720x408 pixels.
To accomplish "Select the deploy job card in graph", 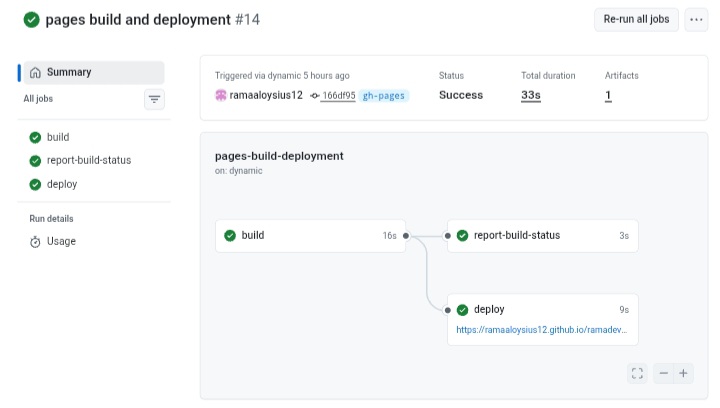I will [x=543, y=319].
